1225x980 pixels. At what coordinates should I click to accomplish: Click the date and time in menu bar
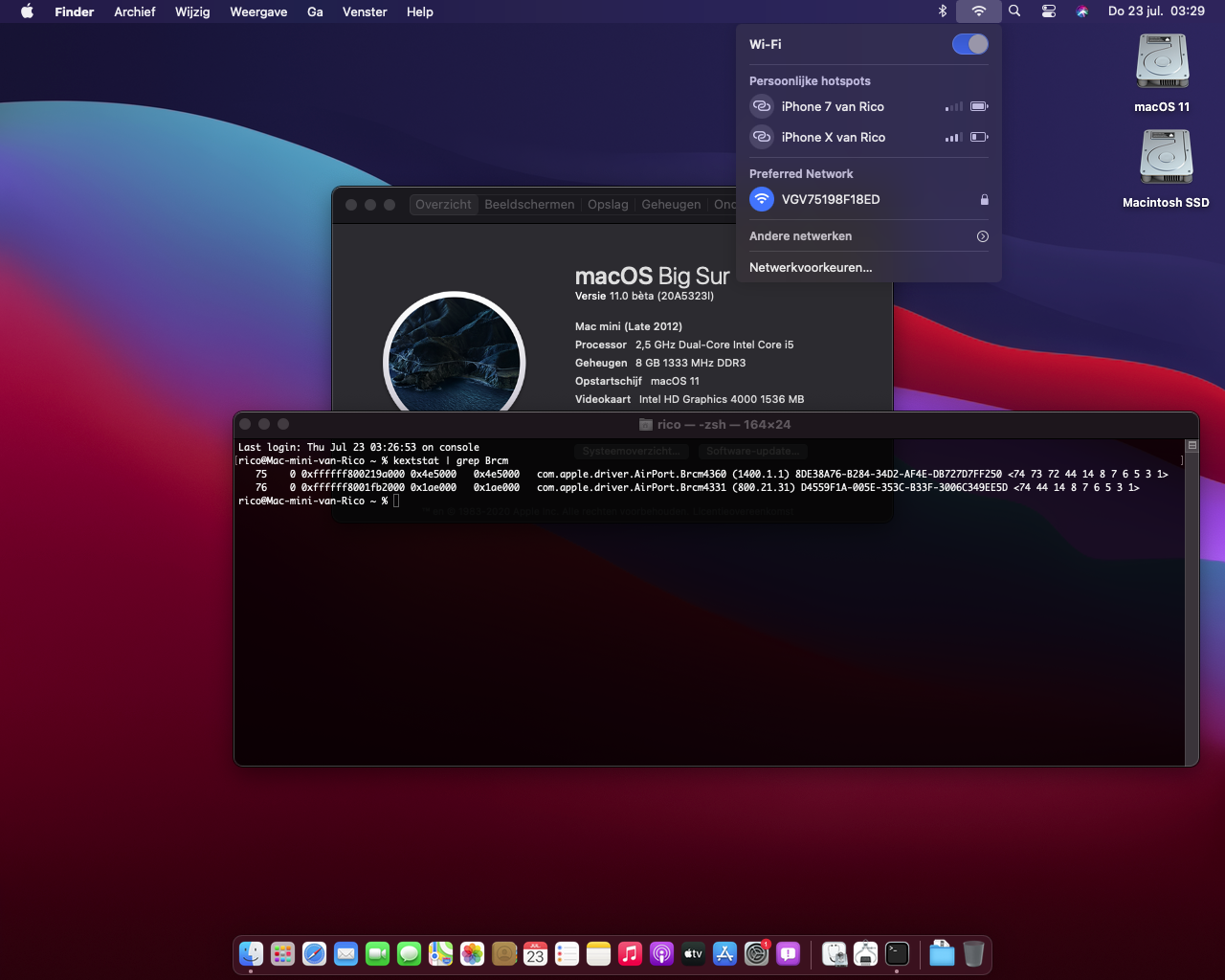[1155, 11]
